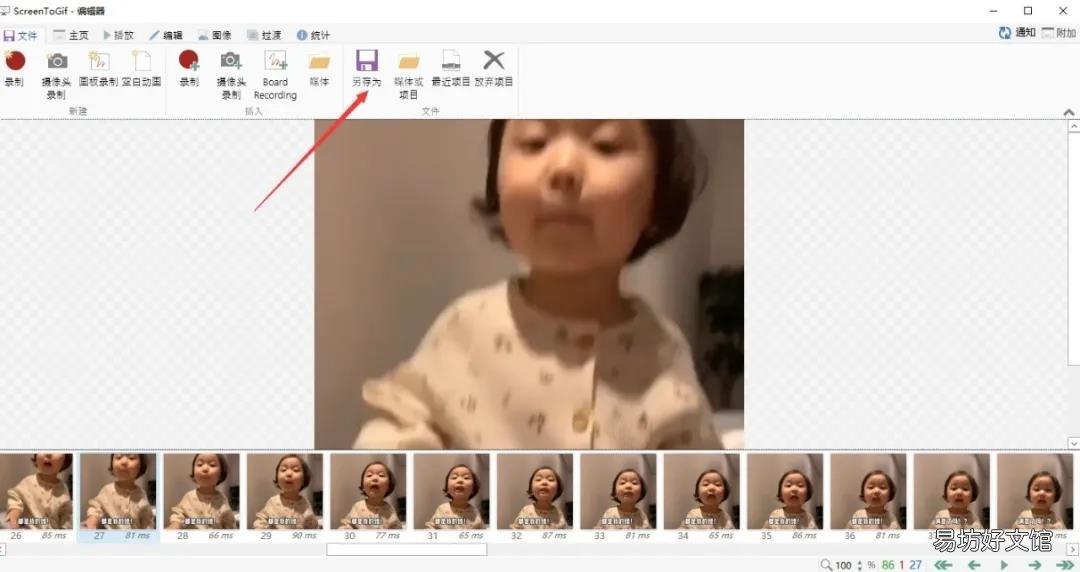This screenshot has width=1080, height=572.
Task: Open 画板录制 board recorder
Action: click(x=98, y=68)
